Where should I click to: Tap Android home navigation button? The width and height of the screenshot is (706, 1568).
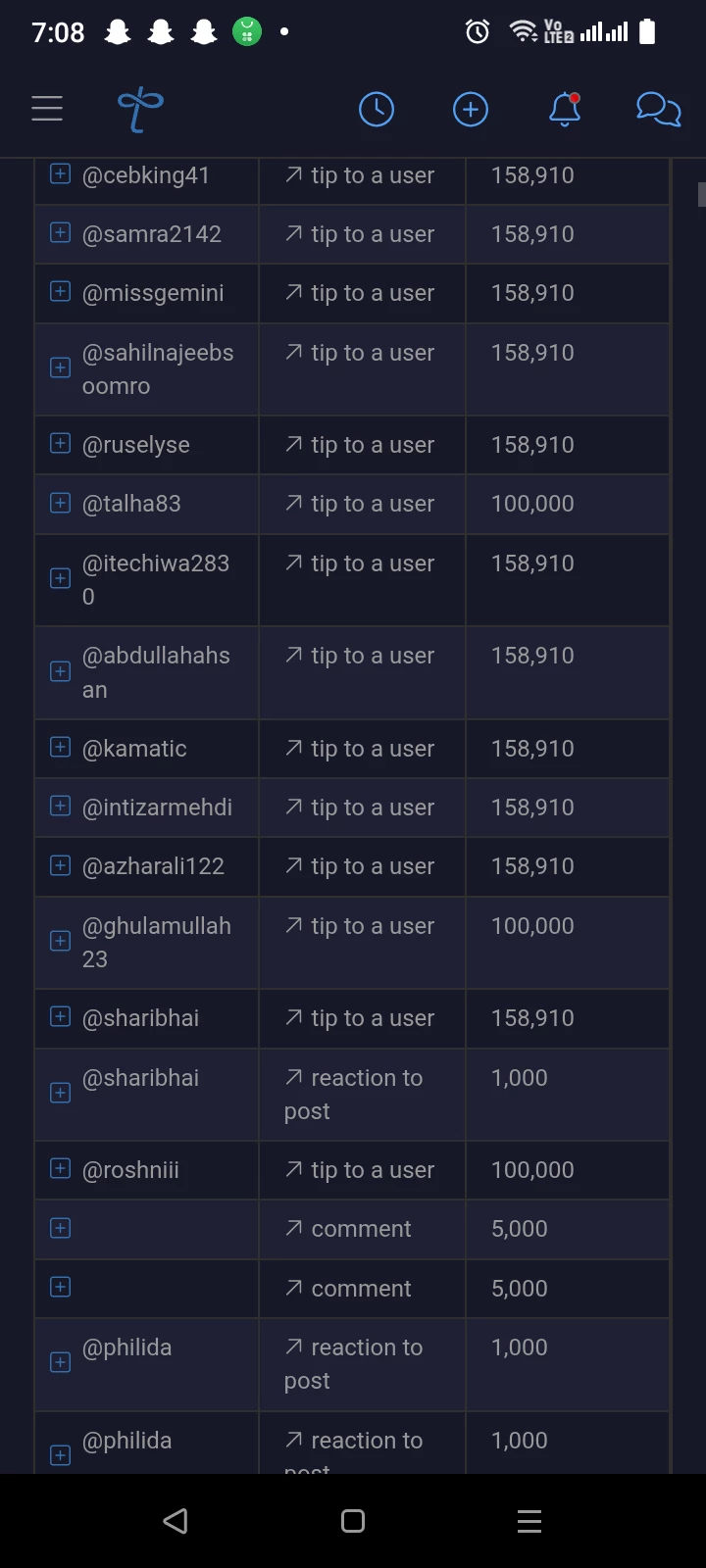tap(353, 1521)
